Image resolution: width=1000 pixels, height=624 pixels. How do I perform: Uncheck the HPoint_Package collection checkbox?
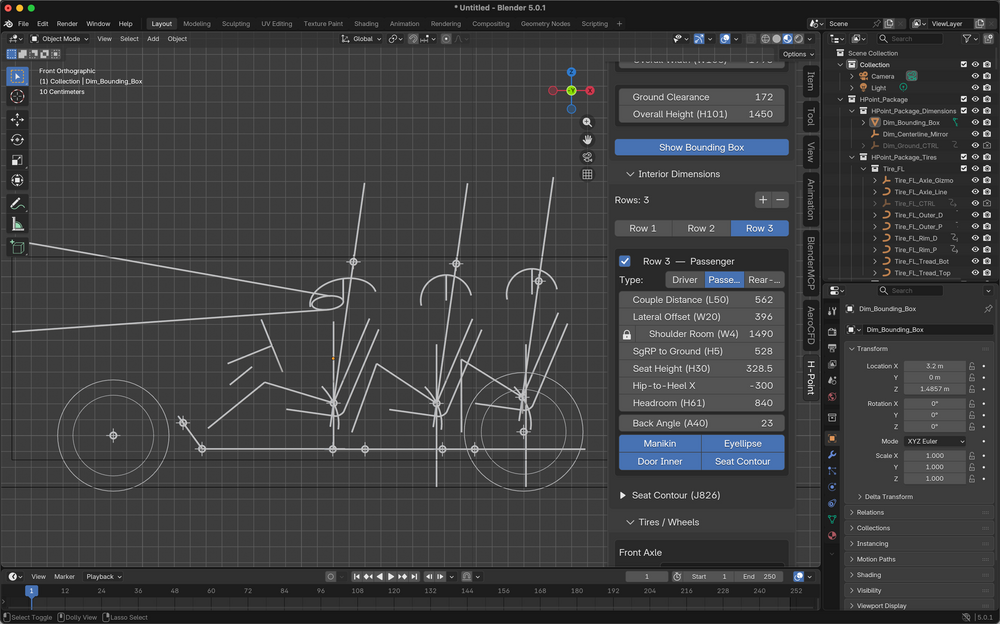point(964,100)
